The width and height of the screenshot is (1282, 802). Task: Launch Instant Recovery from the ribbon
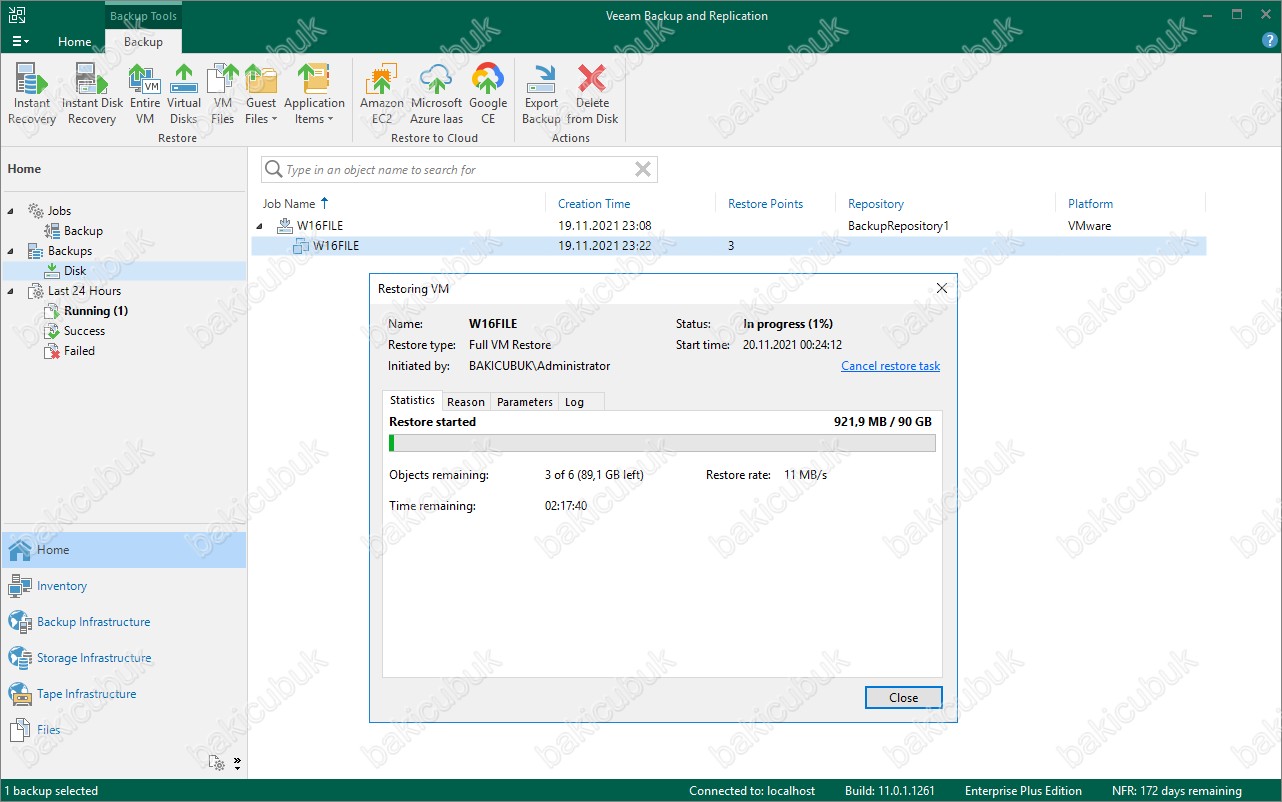(32, 95)
